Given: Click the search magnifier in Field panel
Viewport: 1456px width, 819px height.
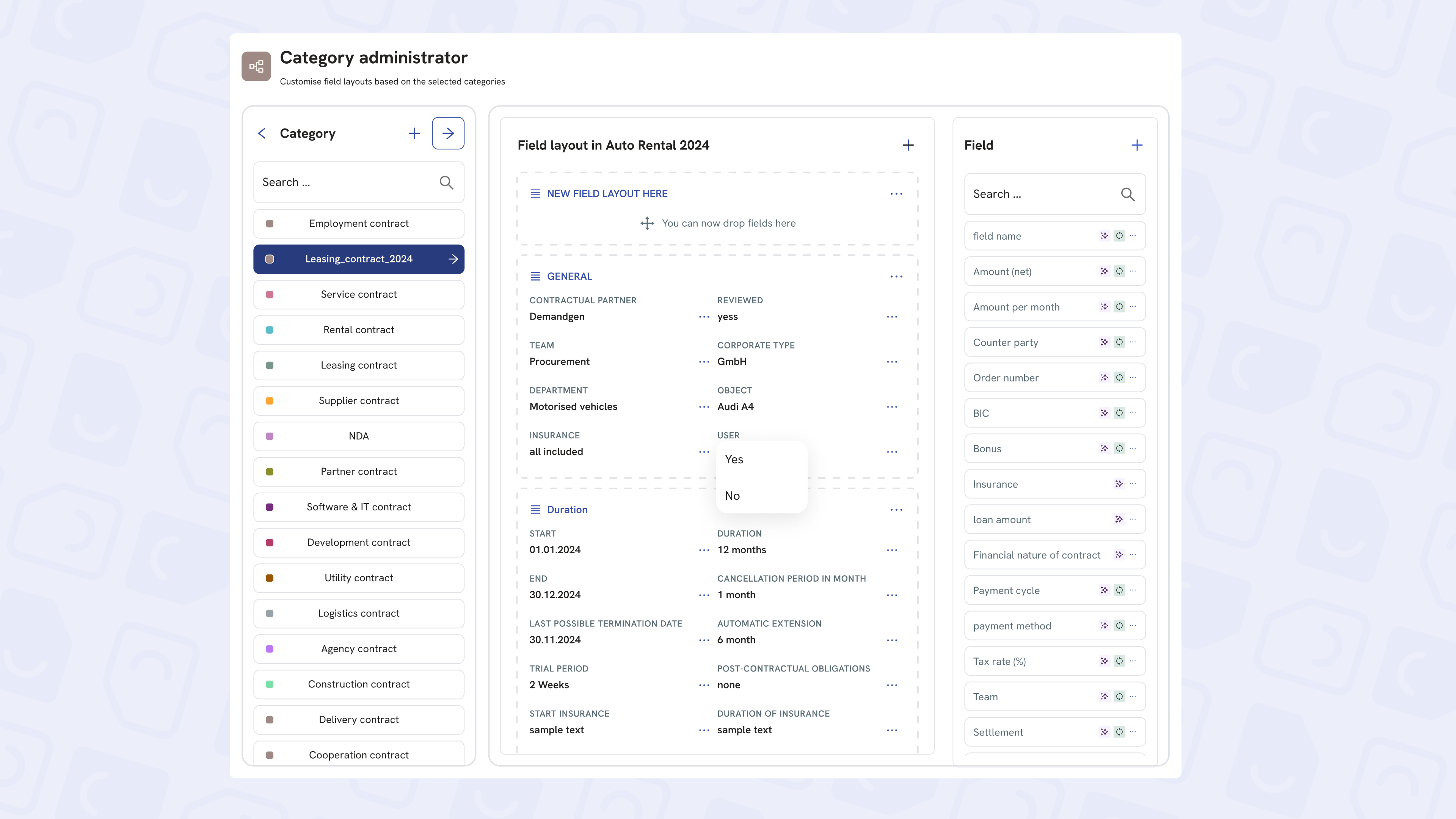Looking at the screenshot, I should tap(1128, 195).
